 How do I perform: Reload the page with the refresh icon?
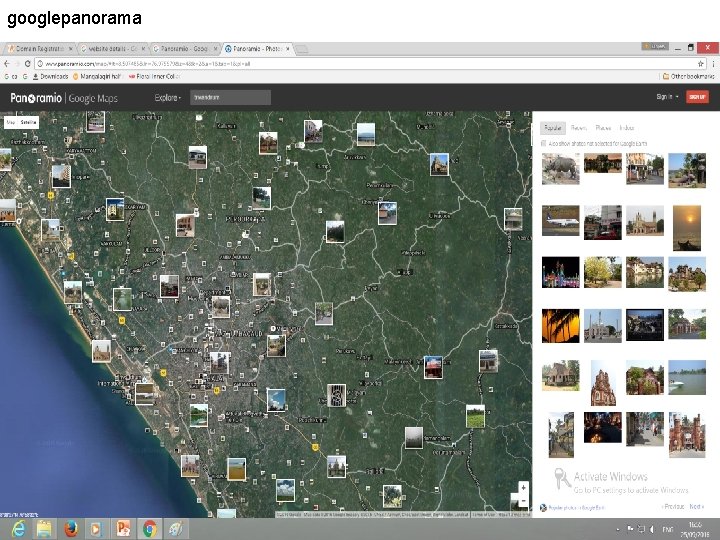click(x=27, y=63)
